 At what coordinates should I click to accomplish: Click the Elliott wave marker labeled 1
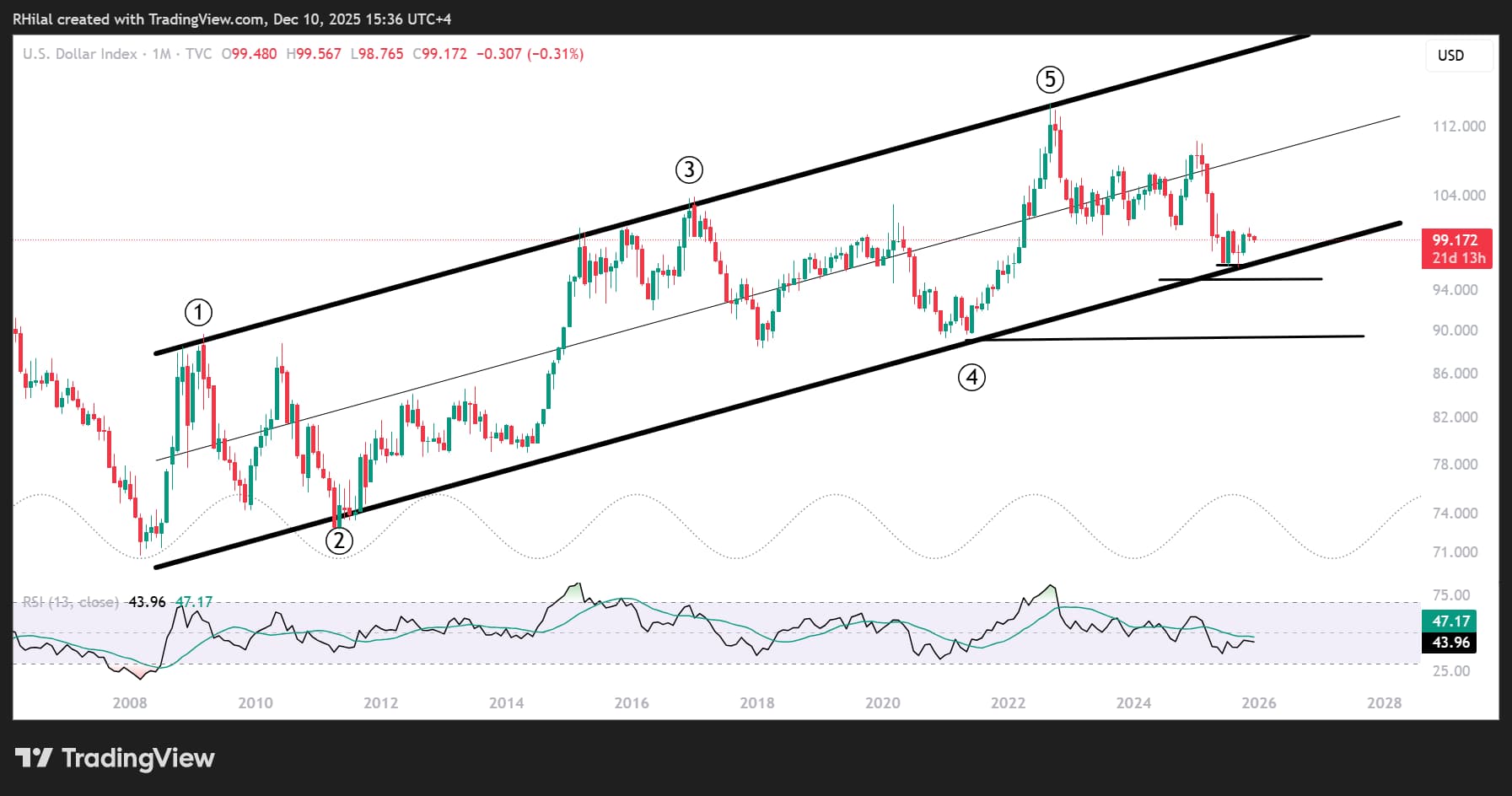point(199,311)
